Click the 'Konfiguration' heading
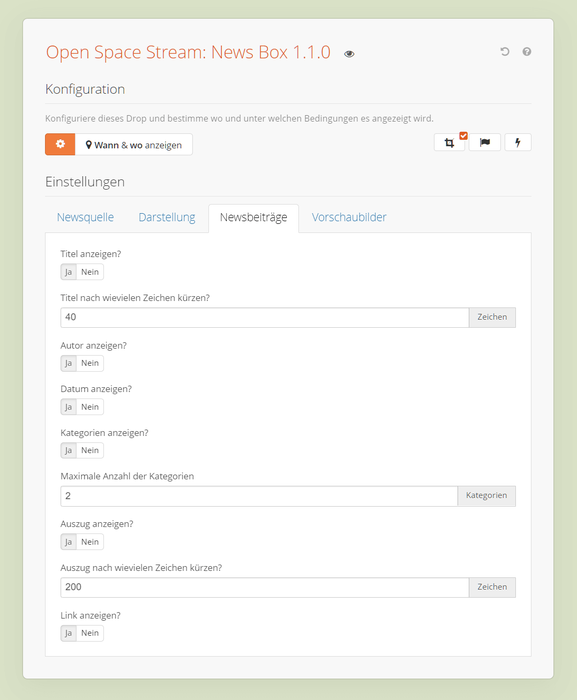The width and height of the screenshot is (577, 700). click(85, 89)
